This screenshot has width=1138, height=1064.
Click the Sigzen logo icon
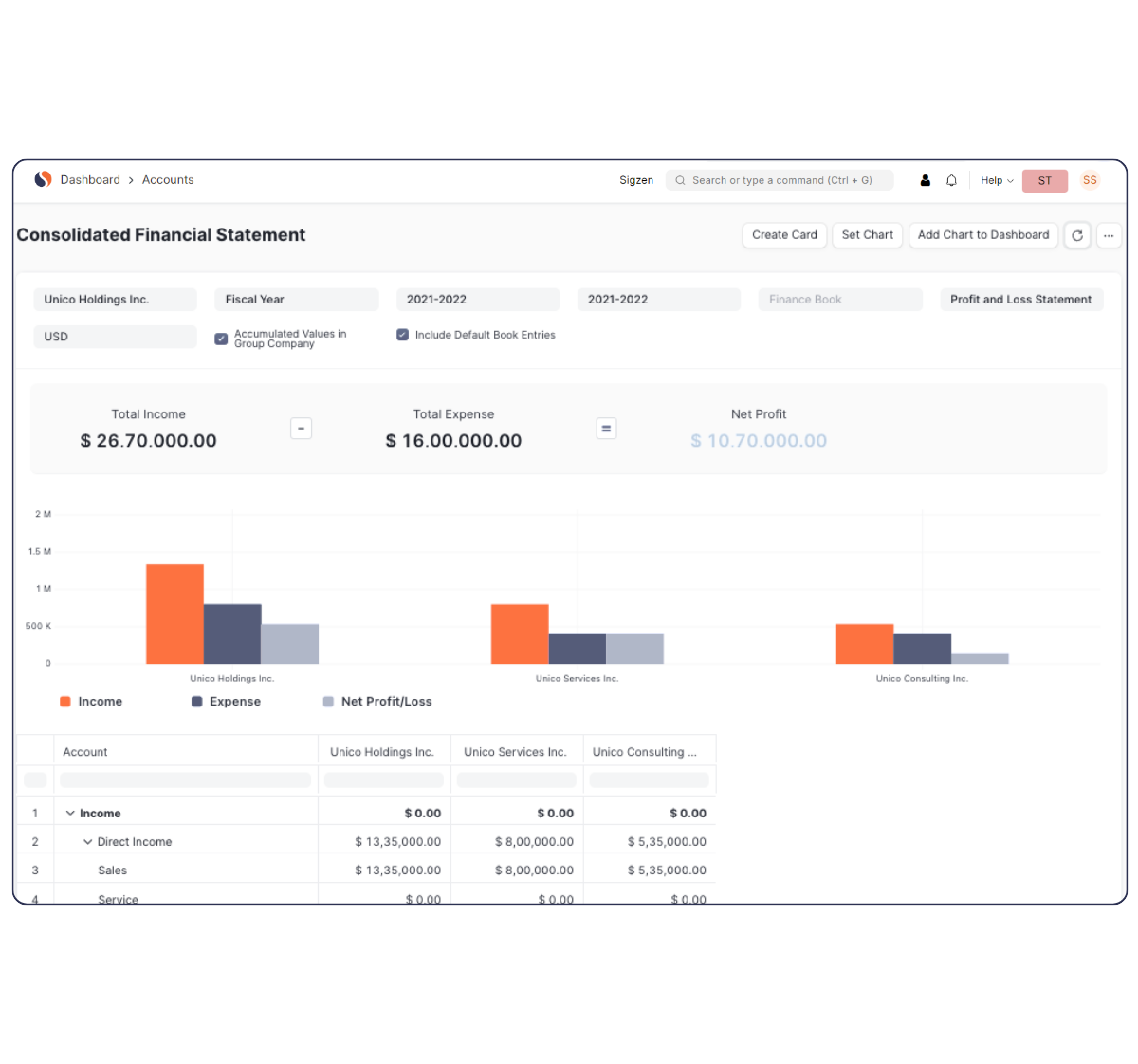(x=43, y=179)
